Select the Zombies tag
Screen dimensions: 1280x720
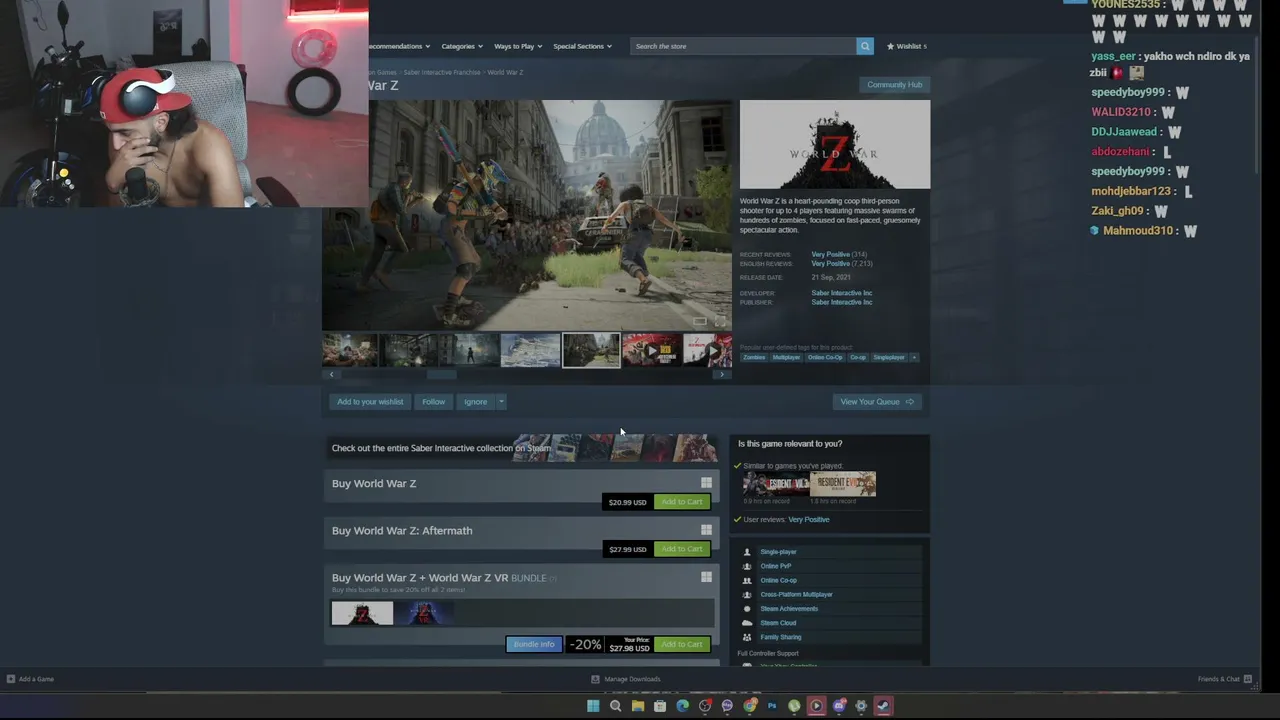754,357
